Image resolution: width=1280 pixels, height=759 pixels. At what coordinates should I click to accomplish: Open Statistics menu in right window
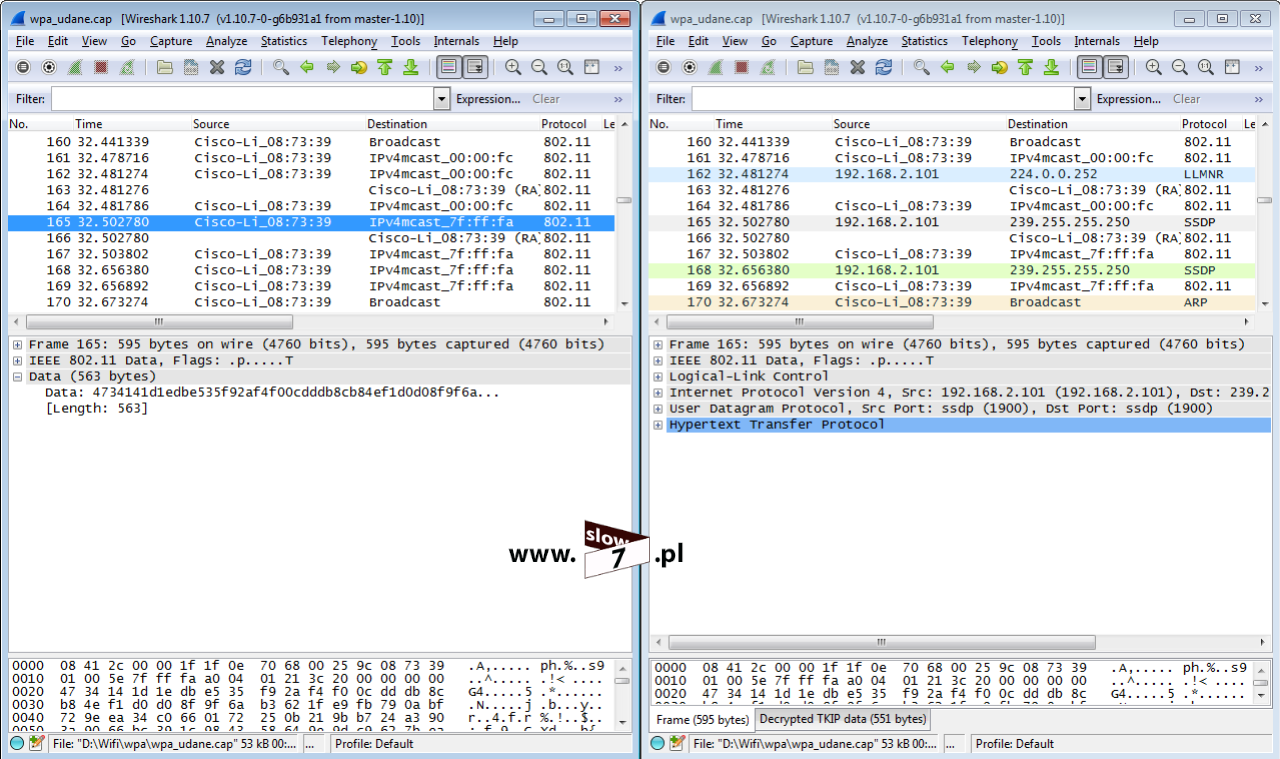[924, 41]
